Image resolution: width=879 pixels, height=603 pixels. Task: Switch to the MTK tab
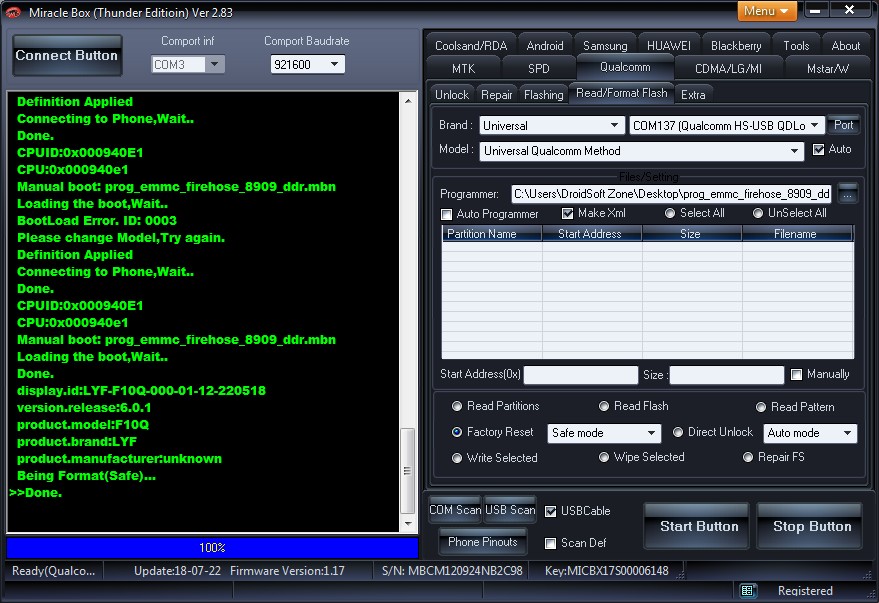463,68
